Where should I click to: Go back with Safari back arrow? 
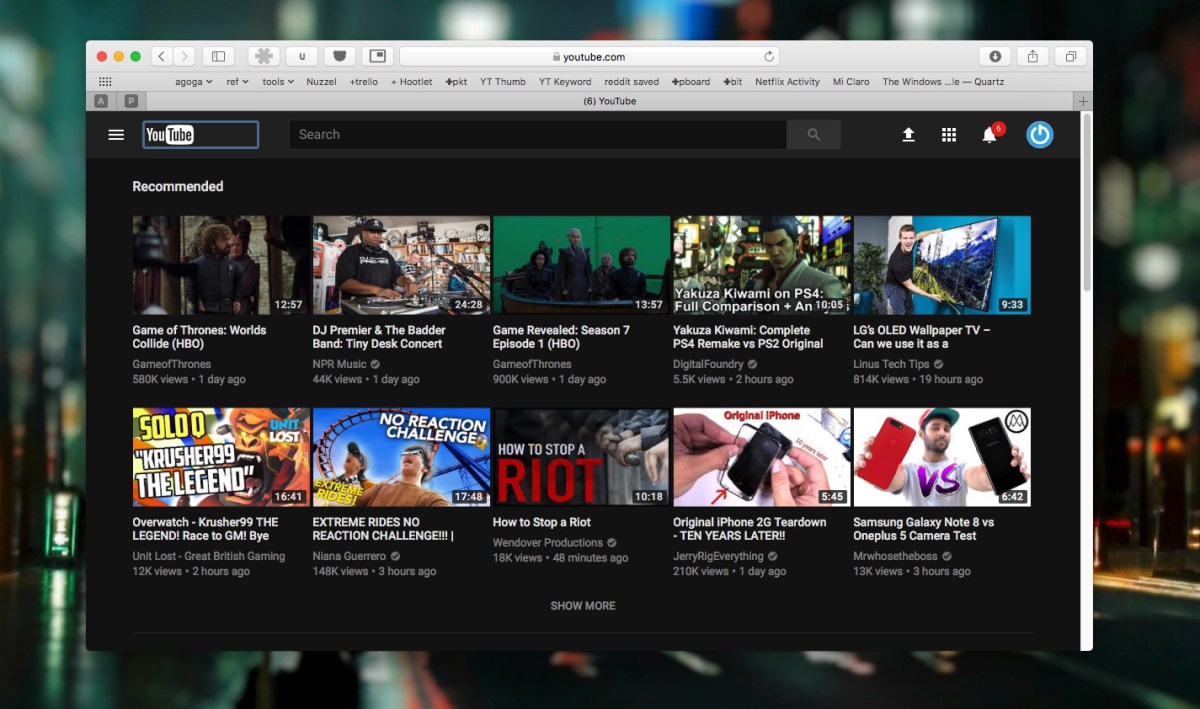162,56
